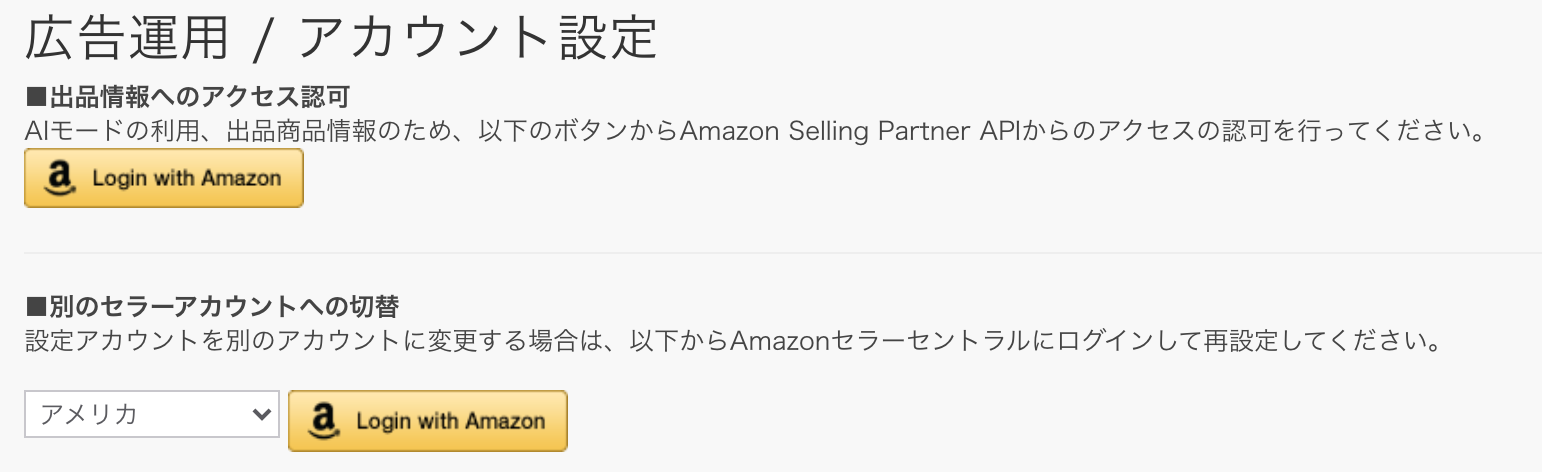Click the AIモードの利用 description sentence
The width and height of the screenshot is (1542, 472).
pyautogui.click(x=753, y=131)
